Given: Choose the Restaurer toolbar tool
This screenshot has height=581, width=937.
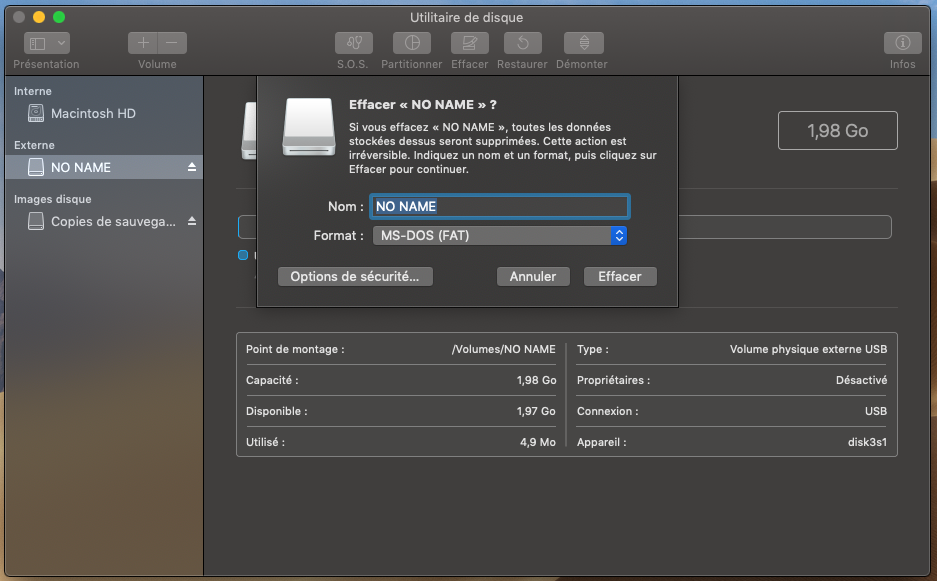Looking at the screenshot, I should pos(523,43).
